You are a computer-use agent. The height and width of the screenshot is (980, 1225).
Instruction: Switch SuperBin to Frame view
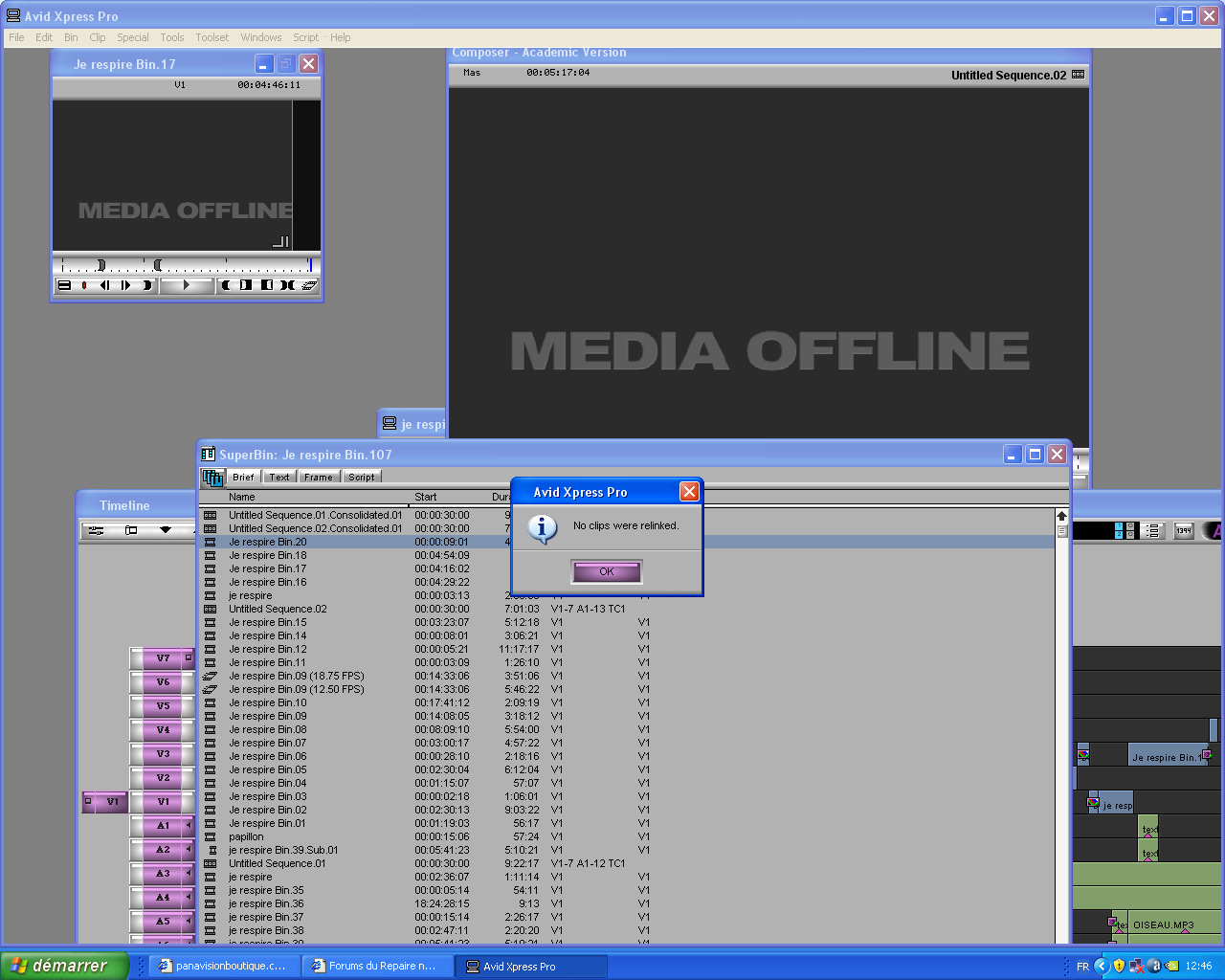319,477
